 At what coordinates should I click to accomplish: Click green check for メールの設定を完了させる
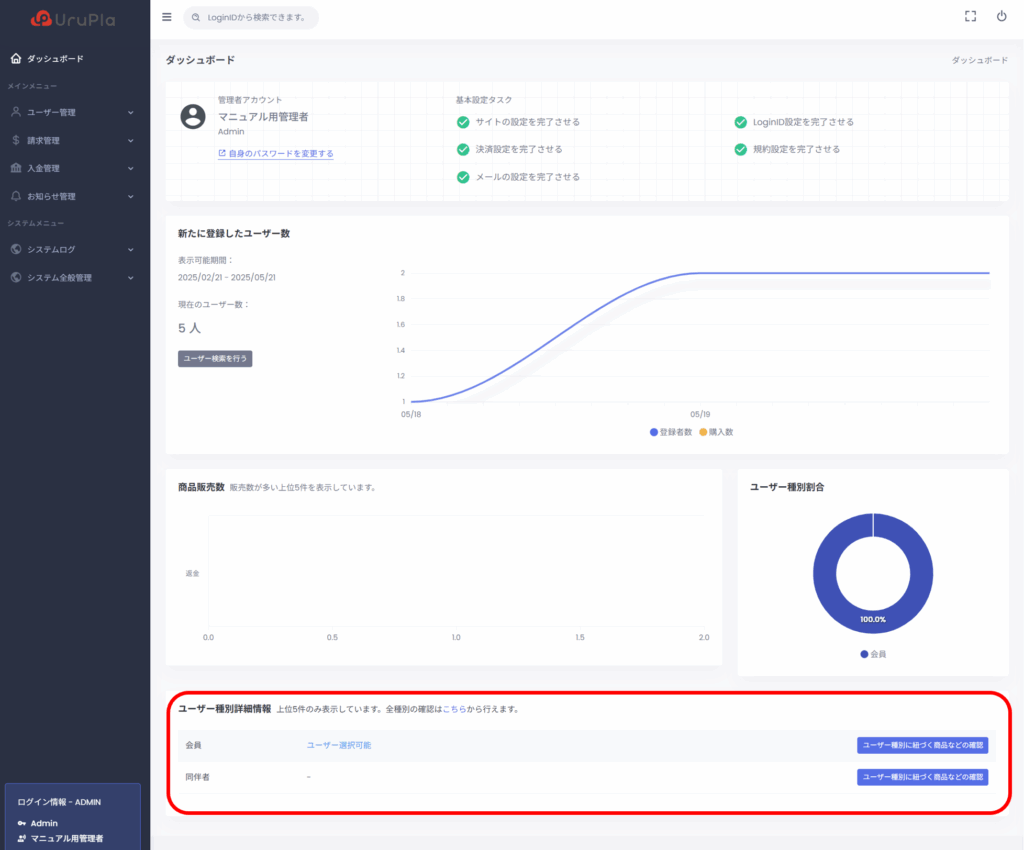(x=463, y=177)
